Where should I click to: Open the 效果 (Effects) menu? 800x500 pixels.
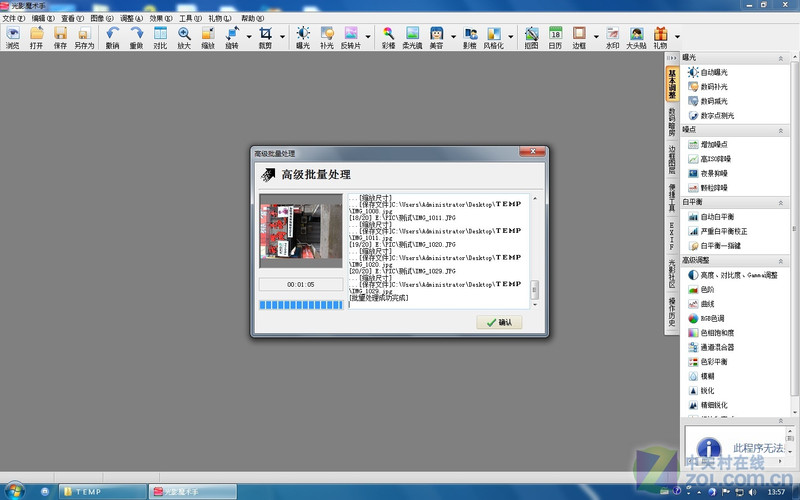[x=161, y=18]
